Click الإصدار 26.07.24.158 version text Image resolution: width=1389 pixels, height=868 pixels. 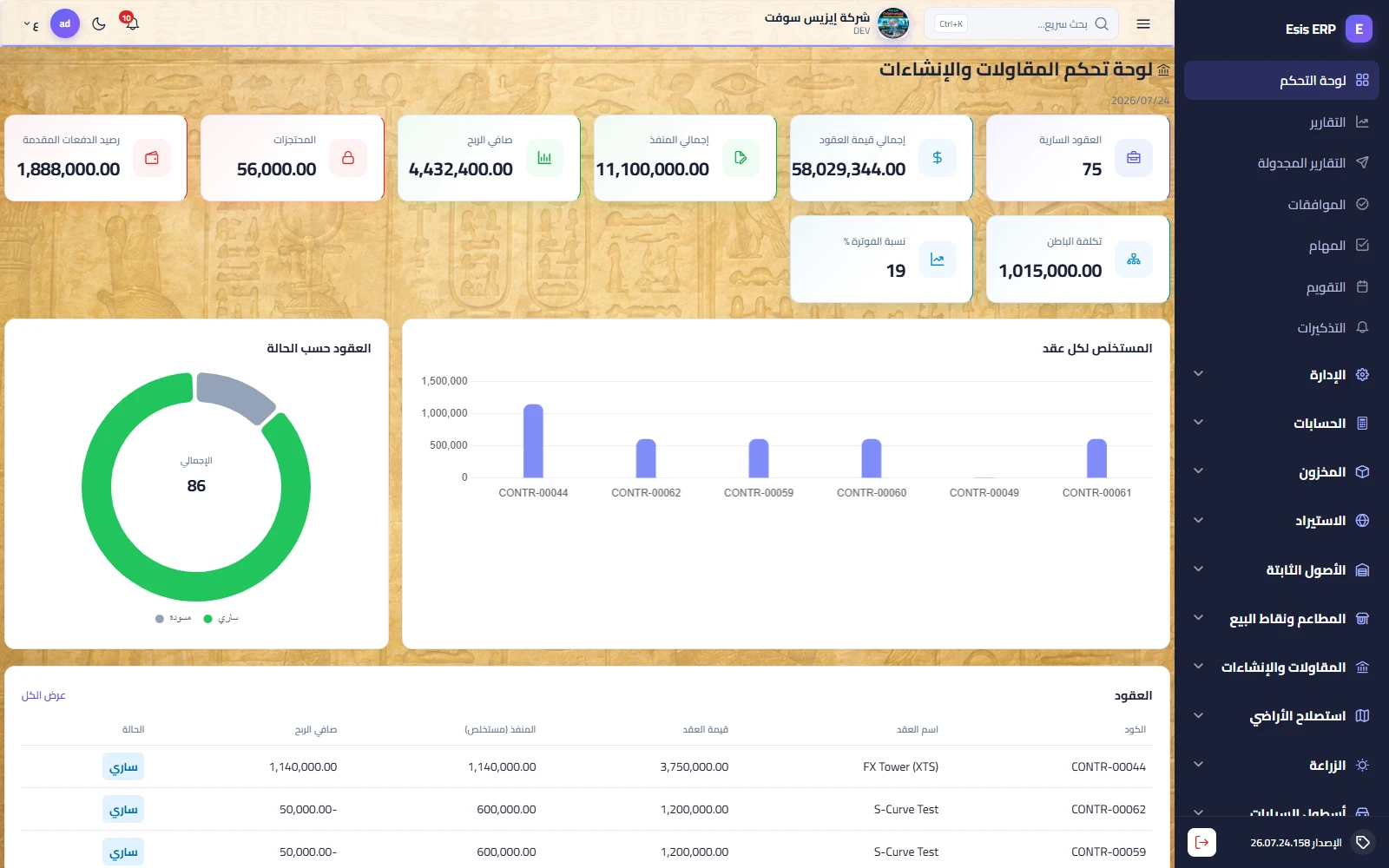click(x=1296, y=842)
